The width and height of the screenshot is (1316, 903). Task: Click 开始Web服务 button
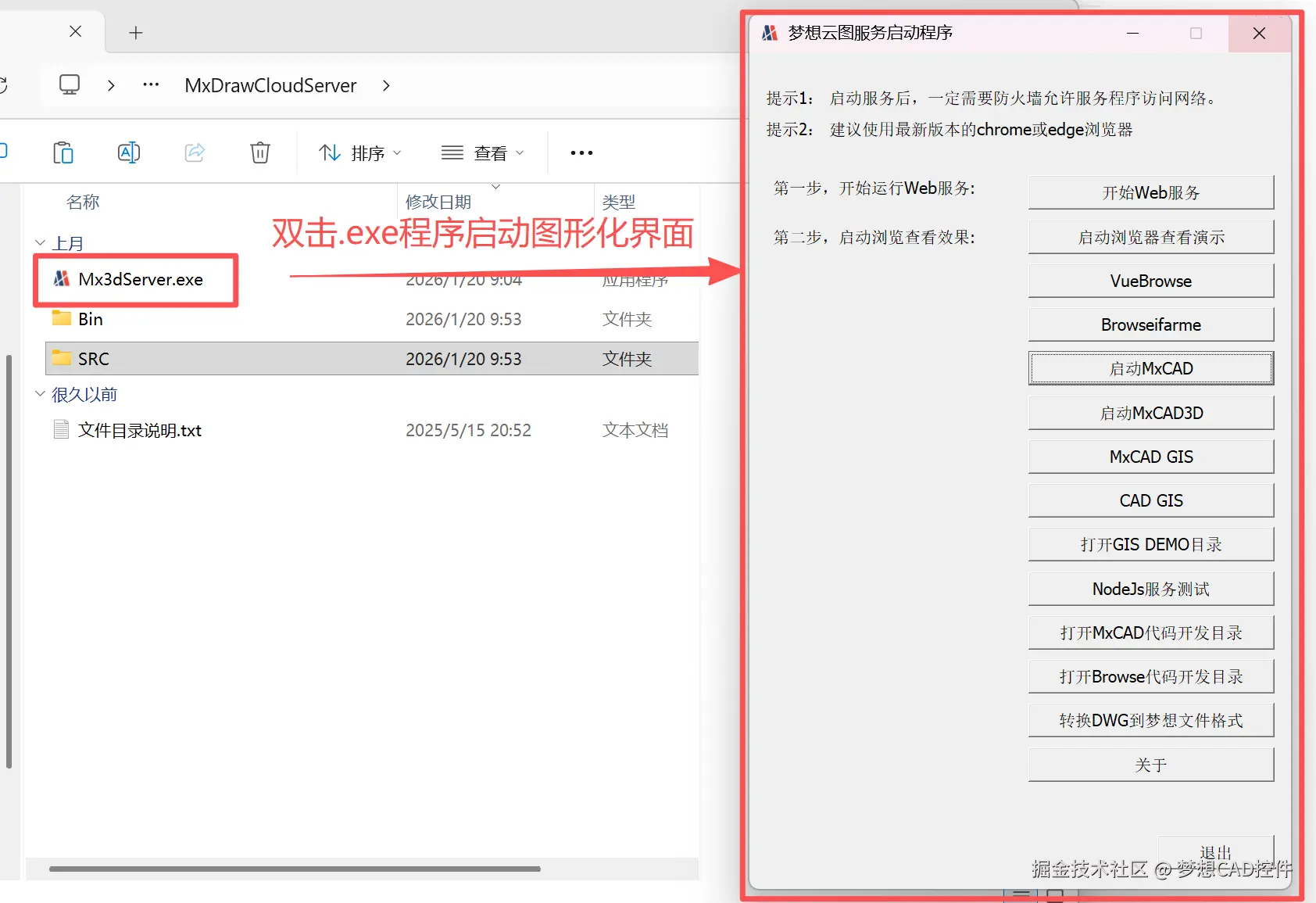[x=1151, y=192]
